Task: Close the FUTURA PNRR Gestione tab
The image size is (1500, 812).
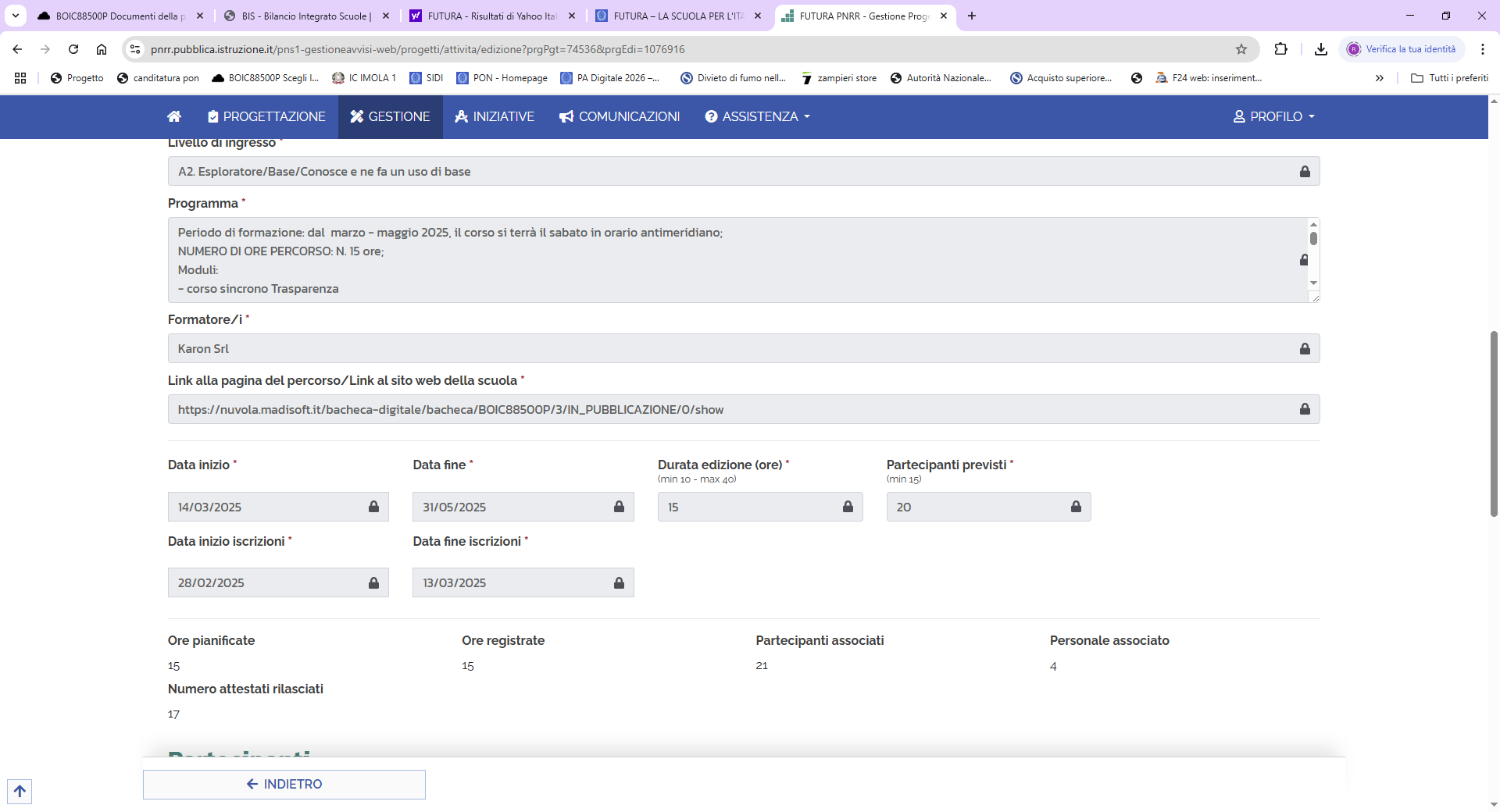Action: pos(944,16)
